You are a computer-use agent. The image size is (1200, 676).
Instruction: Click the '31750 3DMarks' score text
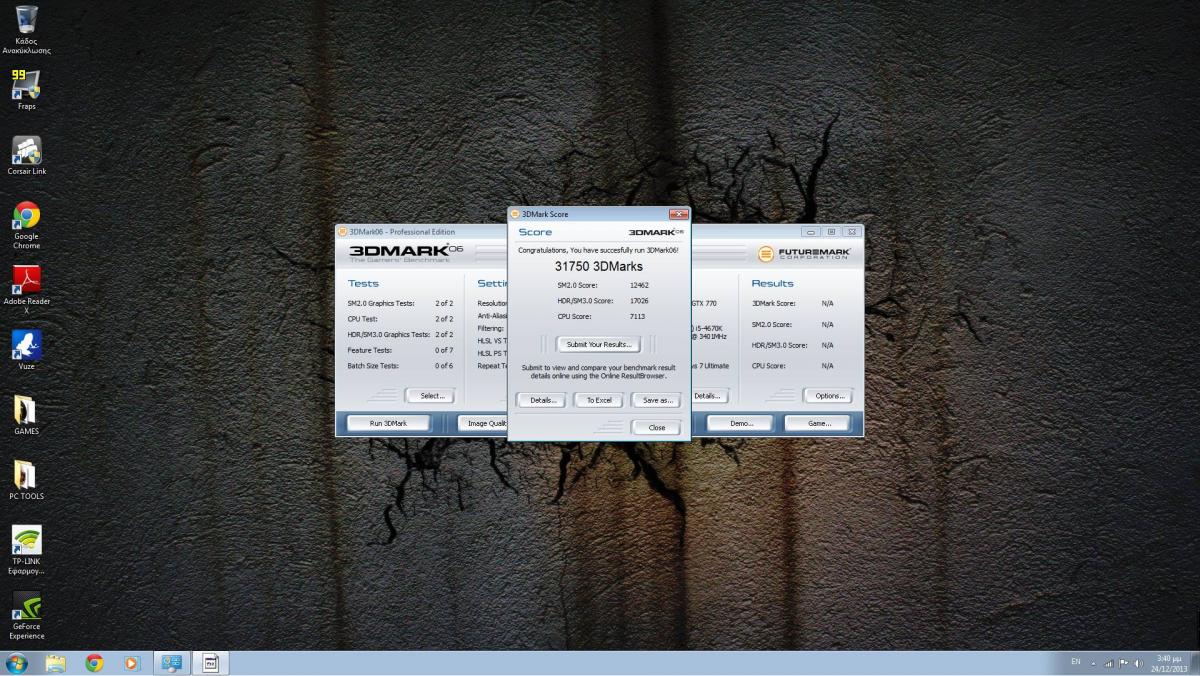[x=599, y=267]
